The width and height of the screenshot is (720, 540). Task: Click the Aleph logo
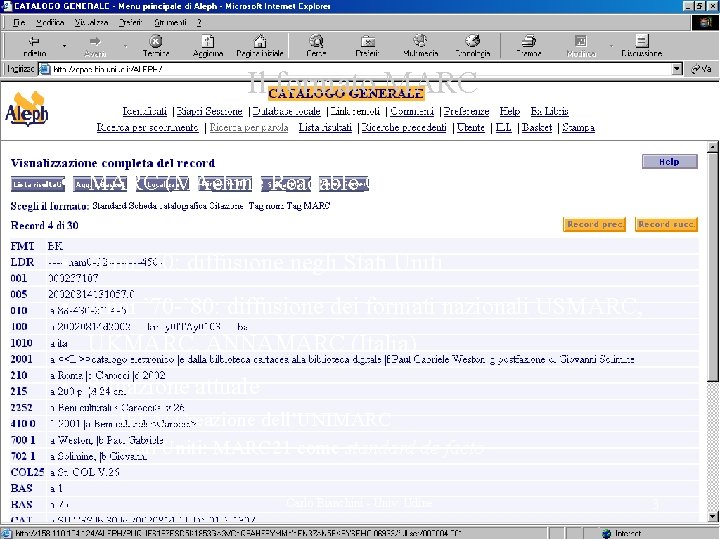pyautogui.click(x=27, y=109)
